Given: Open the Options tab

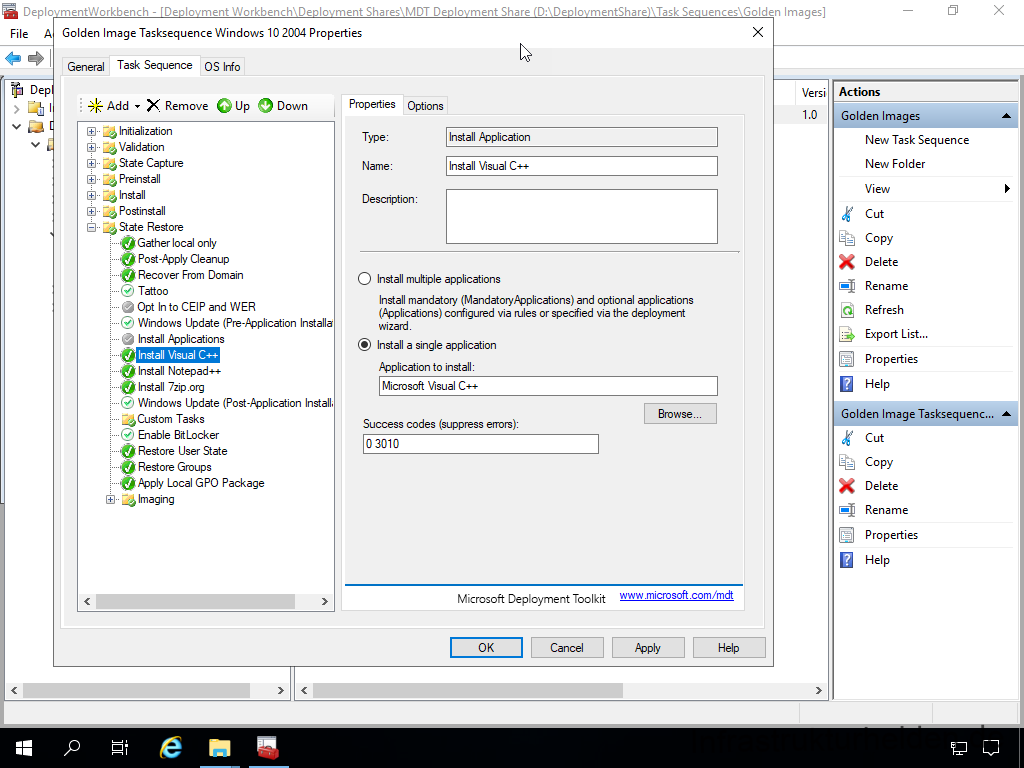Looking at the screenshot, I should tap(425, 106).
